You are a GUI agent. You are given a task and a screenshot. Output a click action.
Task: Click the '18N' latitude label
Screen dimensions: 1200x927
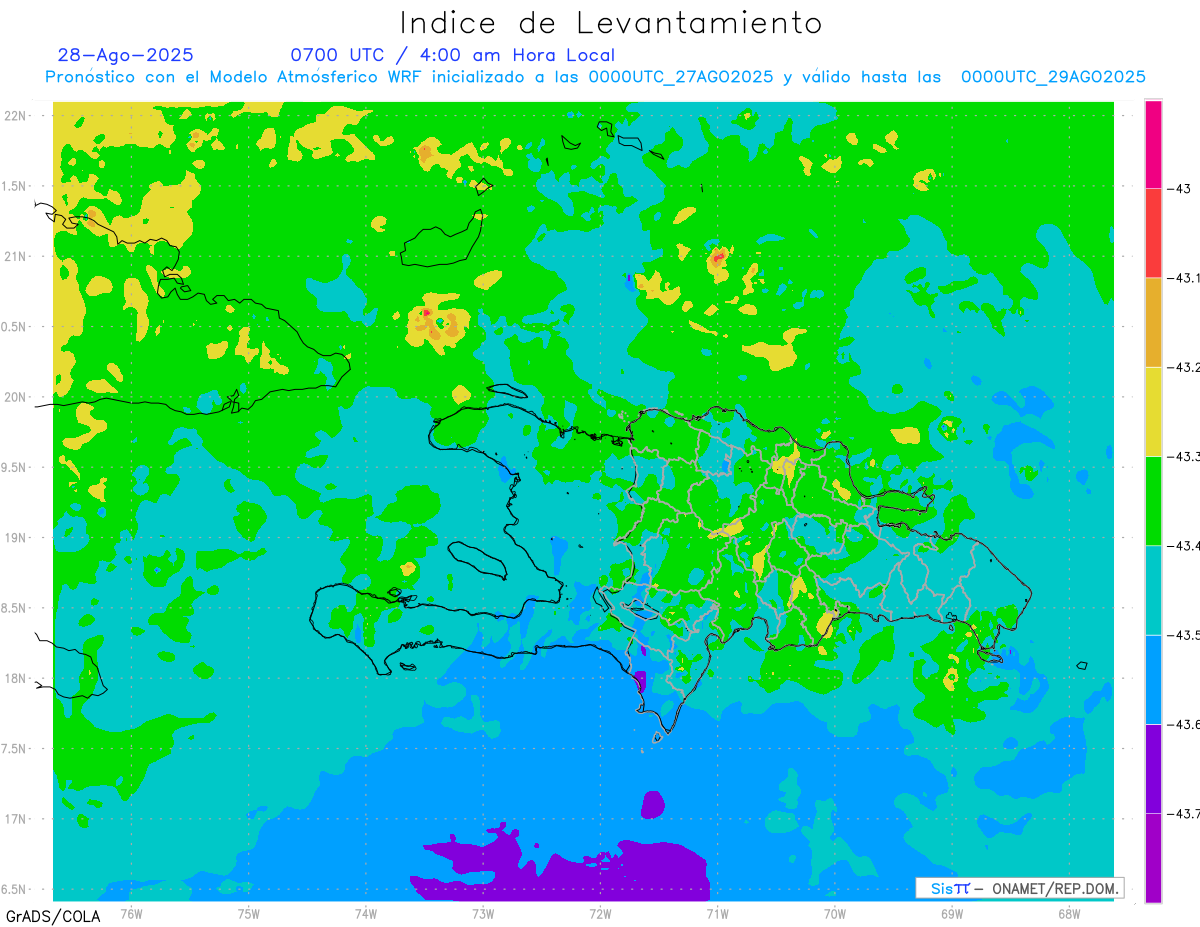click(16, 678)
